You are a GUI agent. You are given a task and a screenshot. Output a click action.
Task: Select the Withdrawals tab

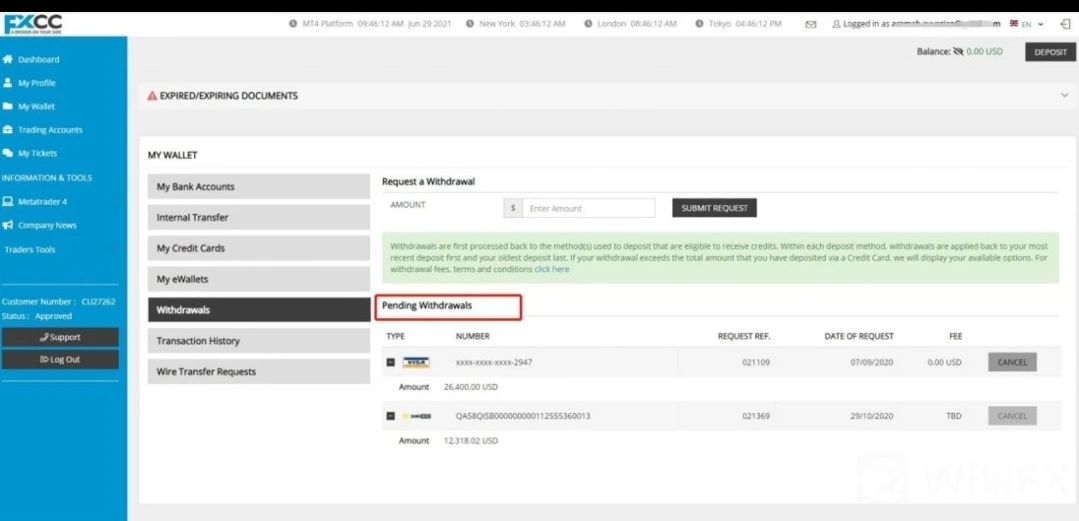(259, 310)
